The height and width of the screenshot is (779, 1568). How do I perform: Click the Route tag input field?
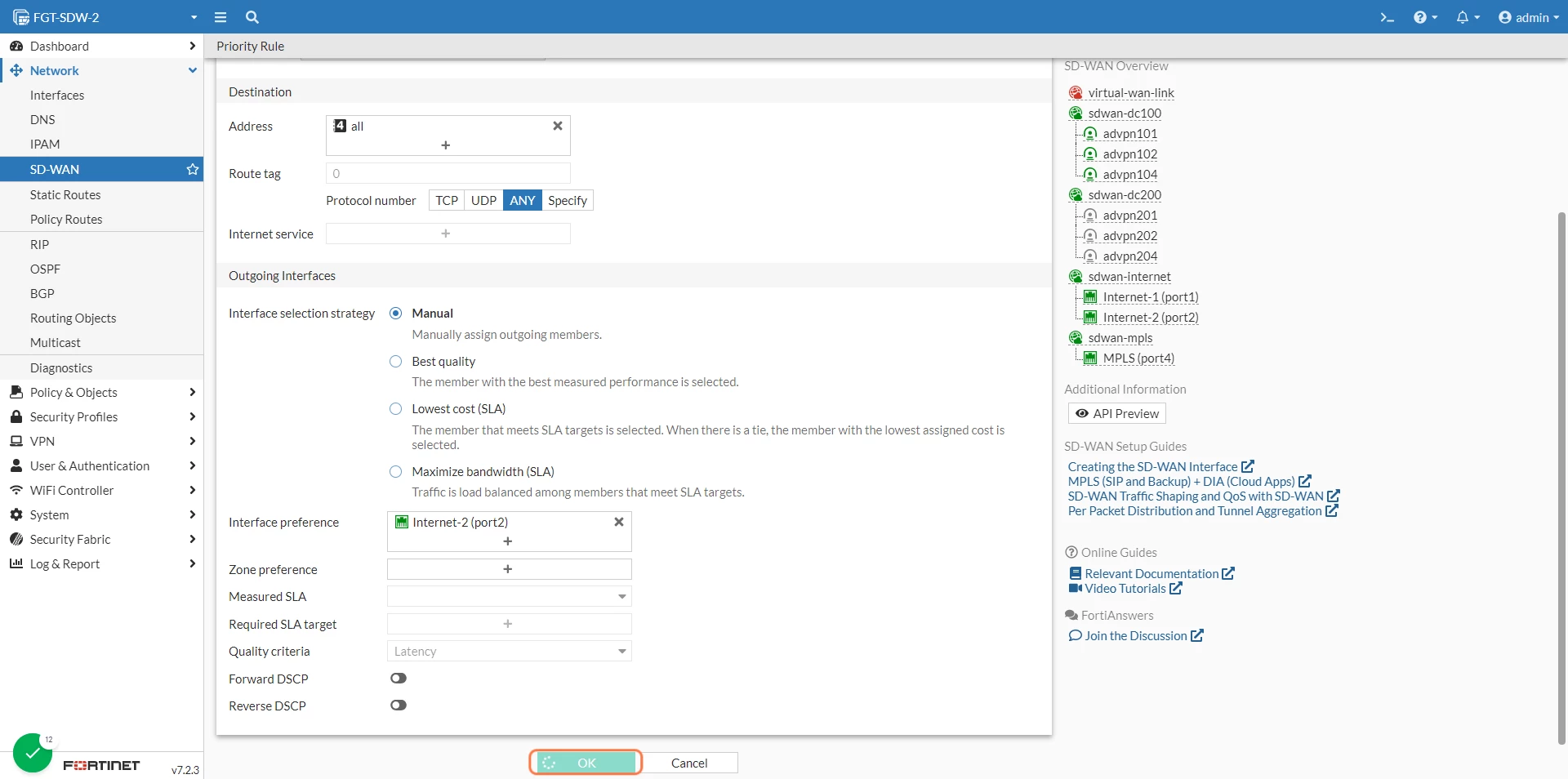pyautogui.click(x=448, y=173)
